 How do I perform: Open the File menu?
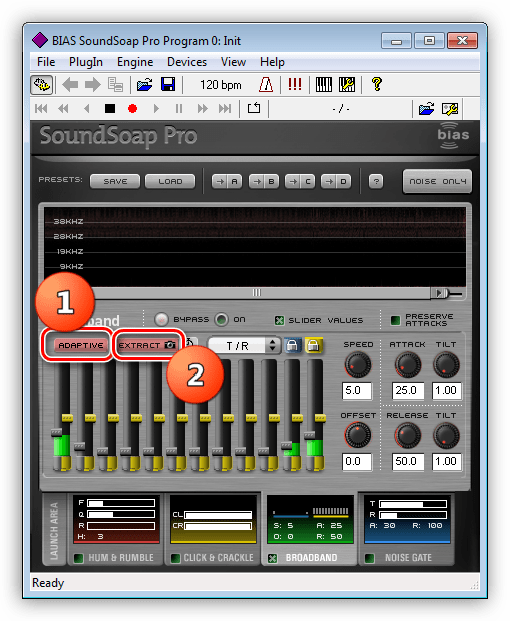coord(46,62)
